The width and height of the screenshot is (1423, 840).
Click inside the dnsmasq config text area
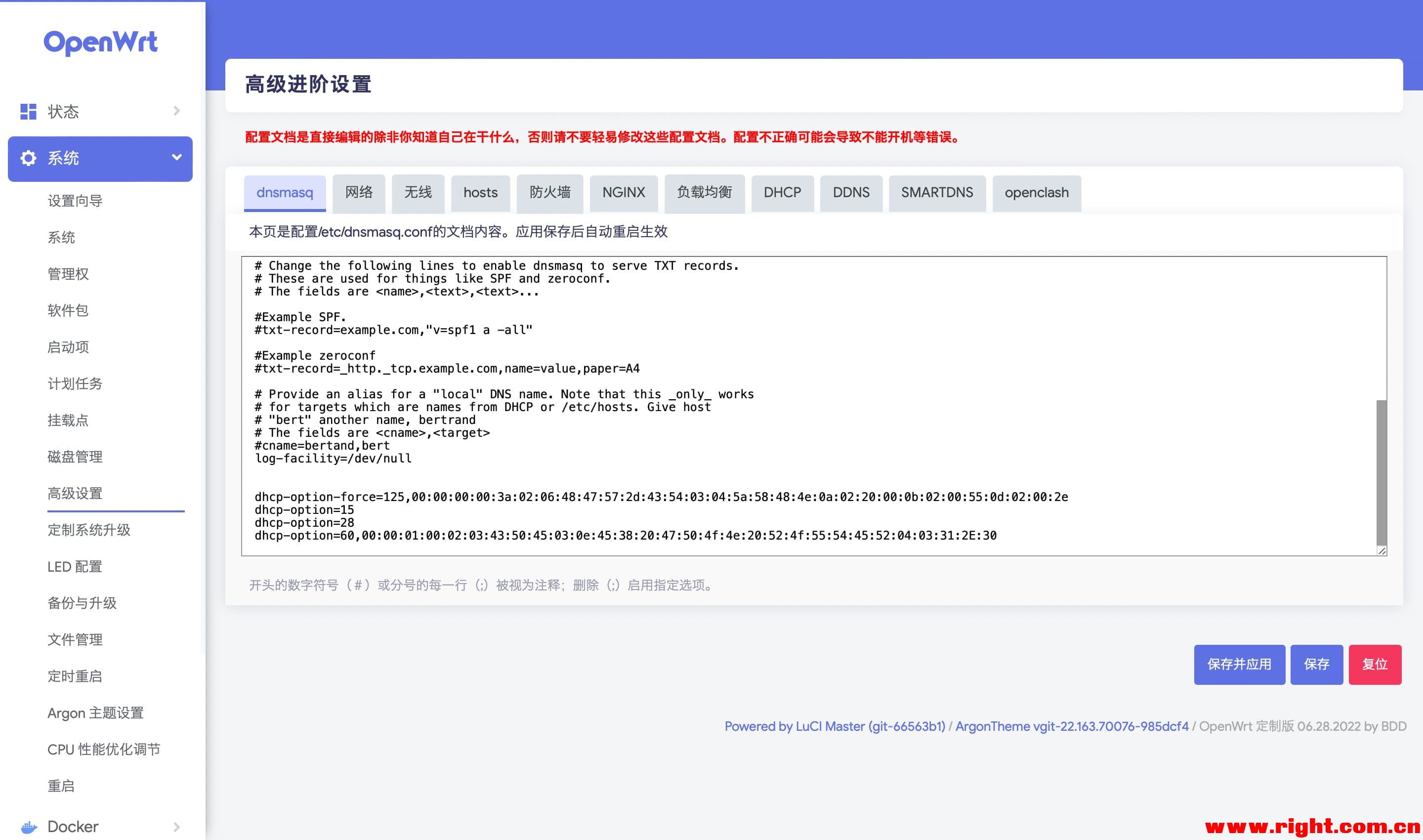coord(814,406)
